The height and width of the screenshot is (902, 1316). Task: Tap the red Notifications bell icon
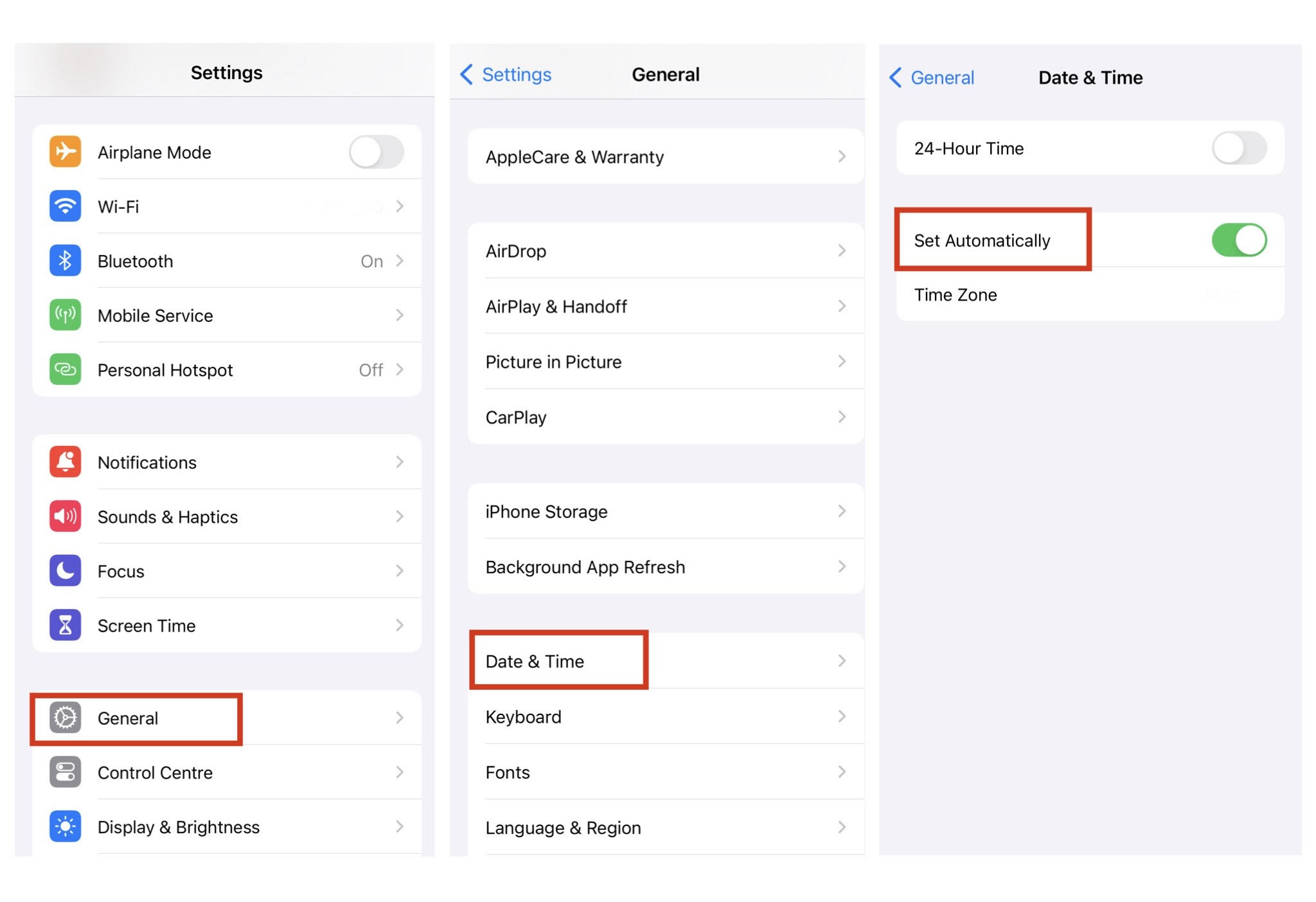click(65, 462)
